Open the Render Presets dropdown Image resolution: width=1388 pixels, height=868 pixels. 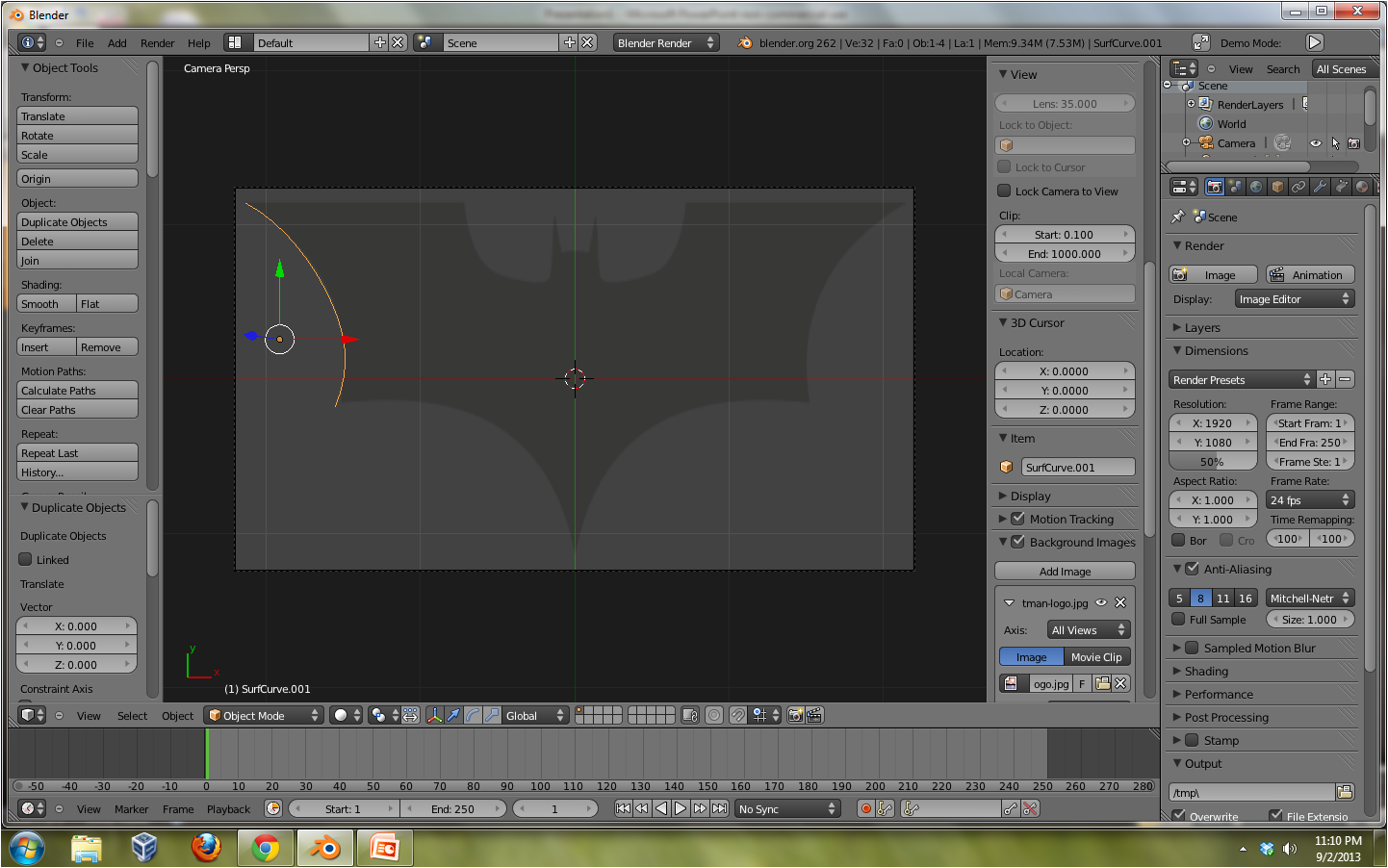click(1242, 379)
